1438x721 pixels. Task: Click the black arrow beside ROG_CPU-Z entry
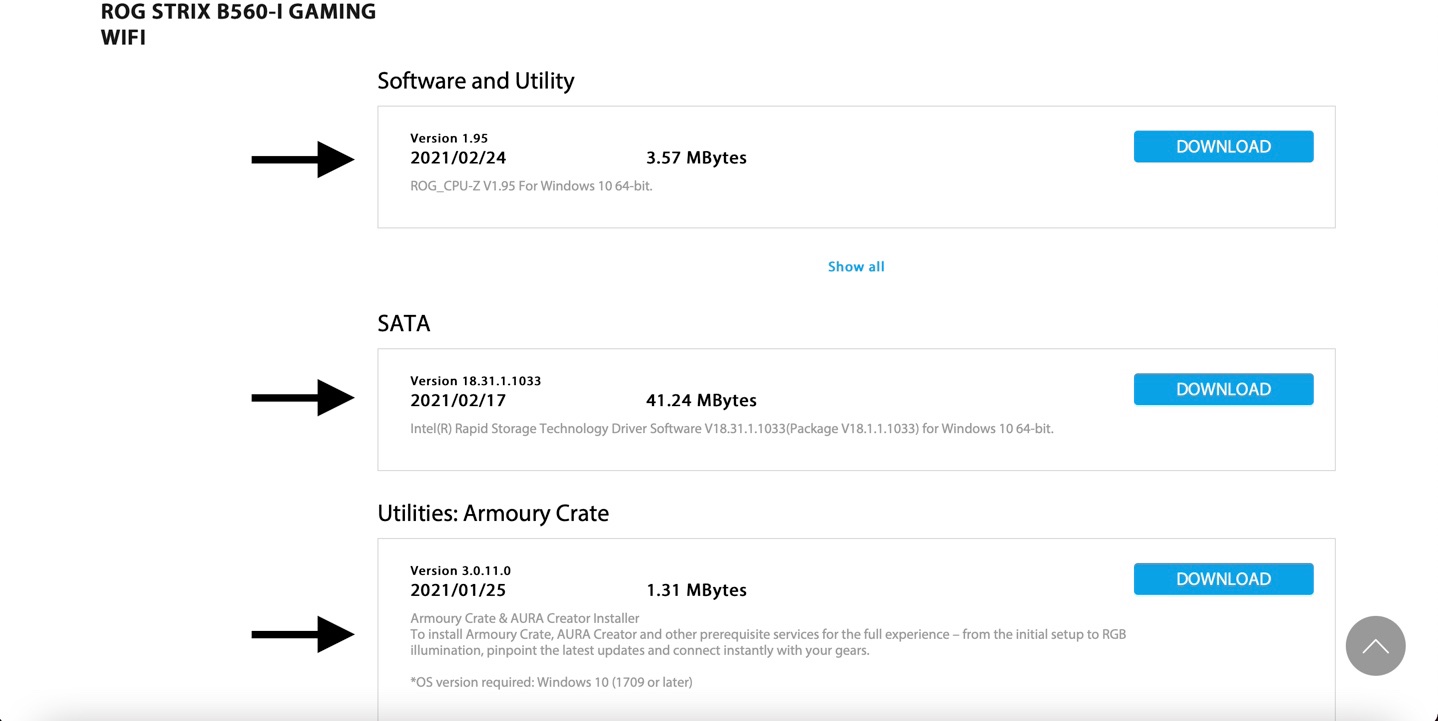tap(302, 159)
